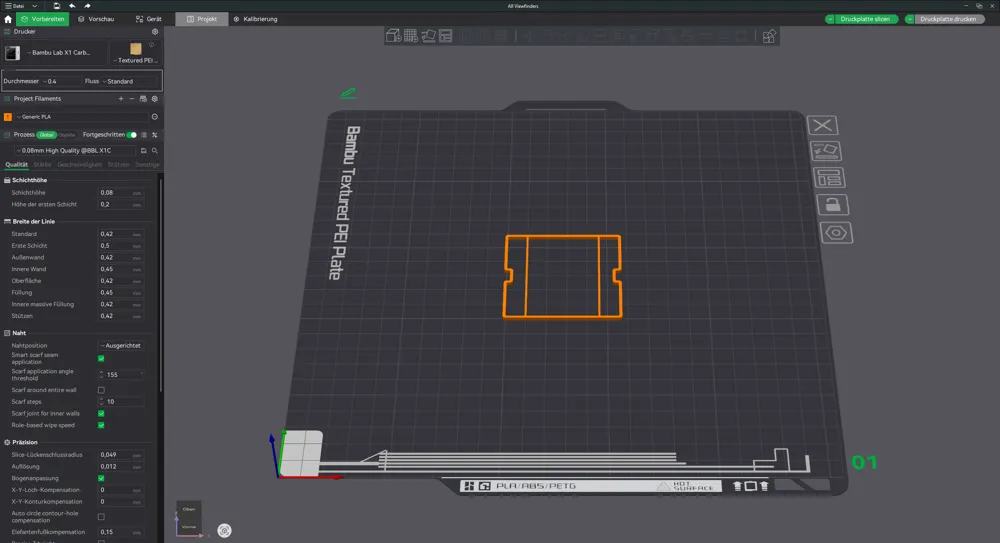Switch to Vorschau tab
Image resolution: width=1000 pixels, height=543 pixels.
(x=96, y=19)
